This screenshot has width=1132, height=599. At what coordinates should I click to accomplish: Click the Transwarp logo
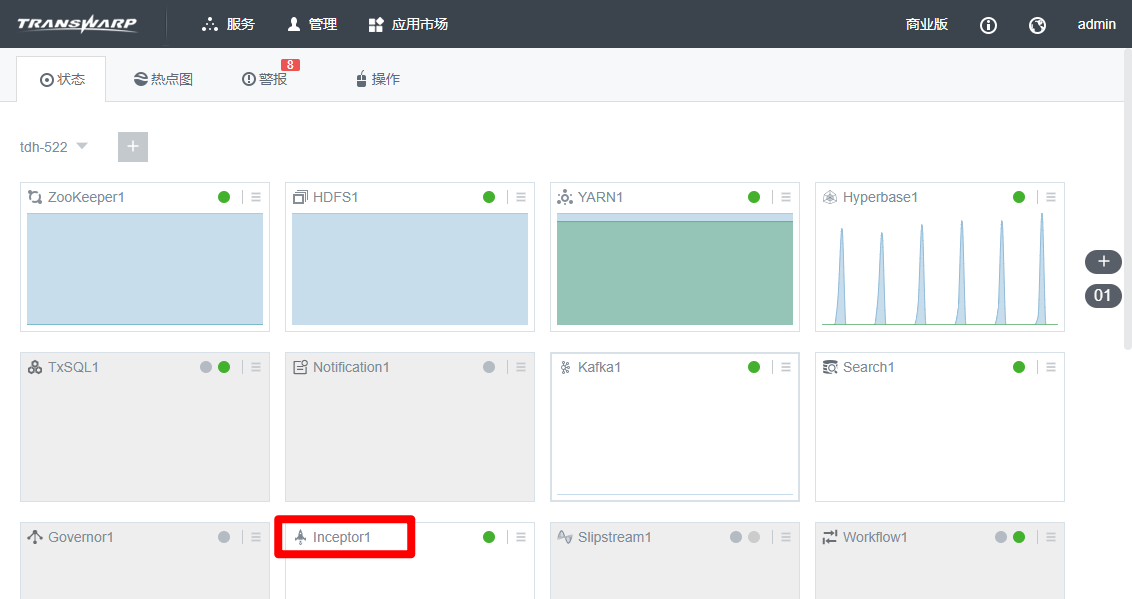pos(77,24)
